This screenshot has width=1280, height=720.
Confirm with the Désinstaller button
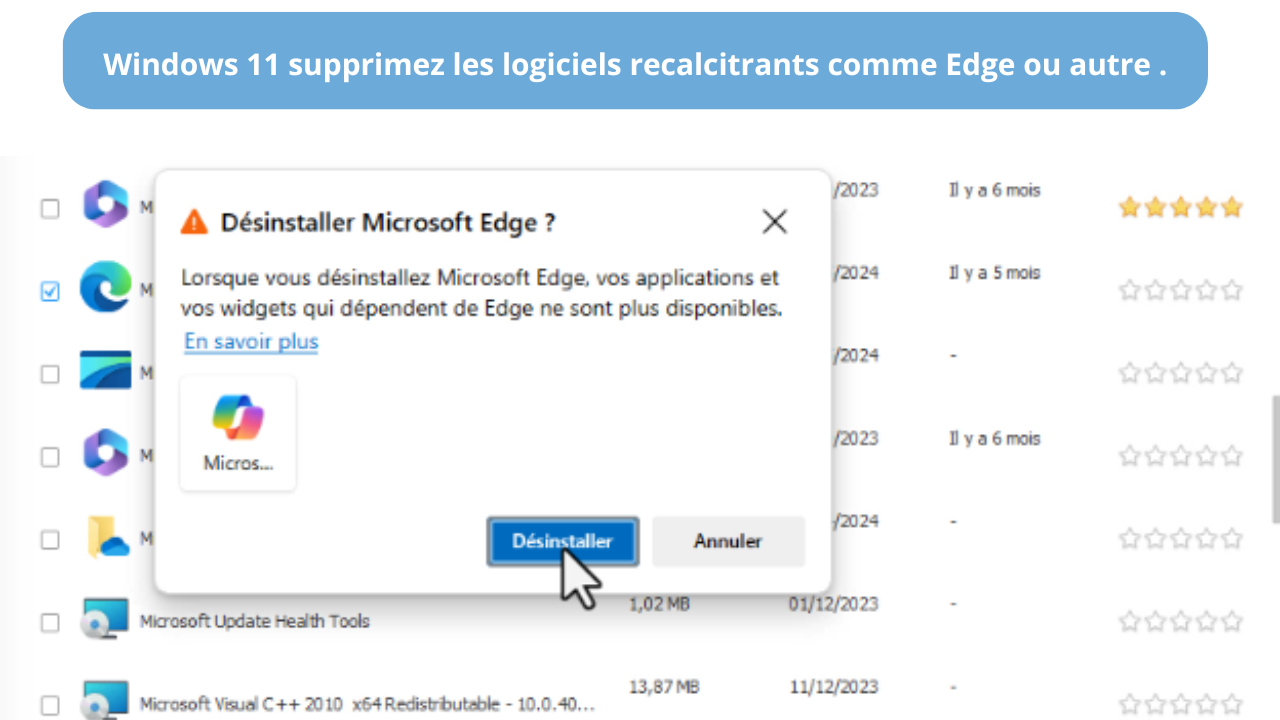tap(562, 541)
